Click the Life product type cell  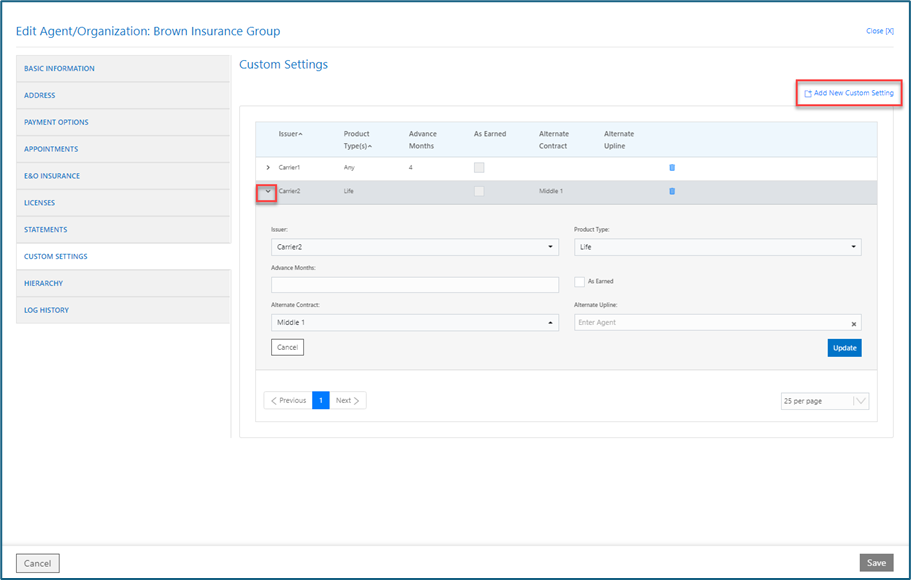click(349, 191)
